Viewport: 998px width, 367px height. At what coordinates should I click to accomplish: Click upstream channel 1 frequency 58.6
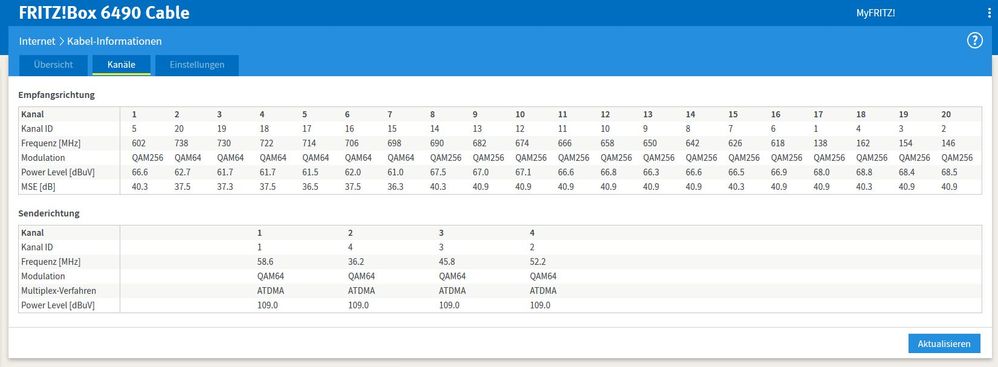(x=264, y=261)
